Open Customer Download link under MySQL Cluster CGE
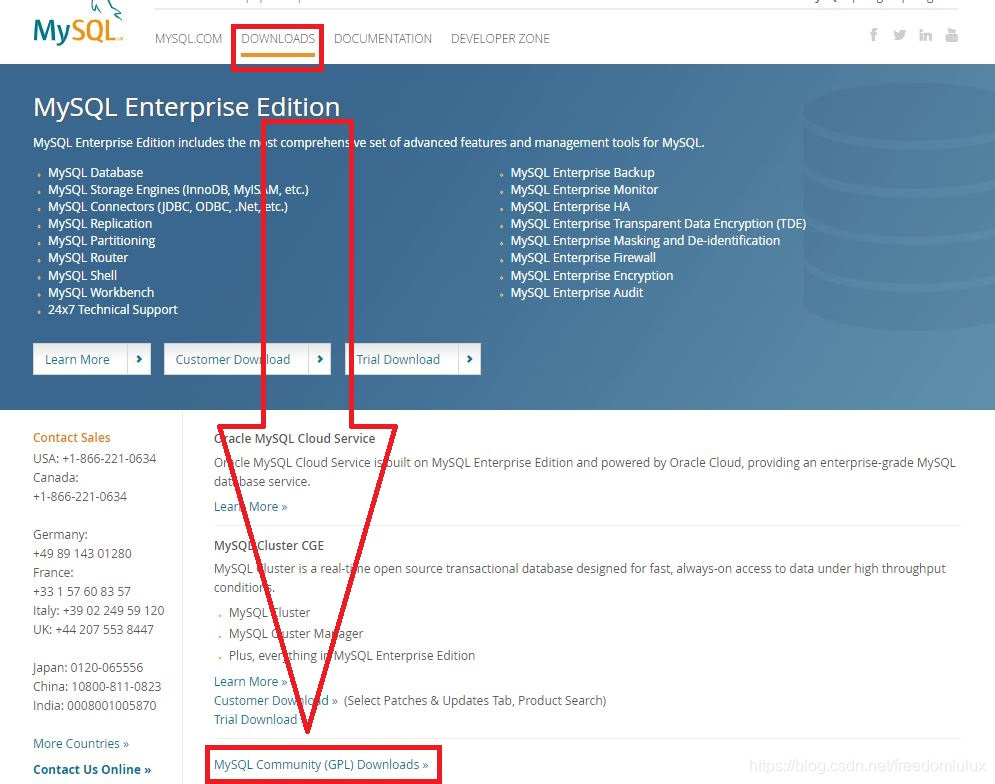This screenshot has width=995, height=784. tap(275, 700)
